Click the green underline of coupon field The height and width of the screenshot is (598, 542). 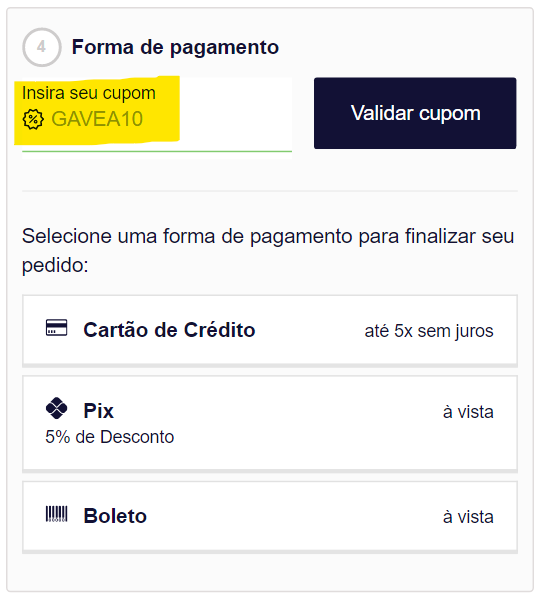click(x=157, y=151)
